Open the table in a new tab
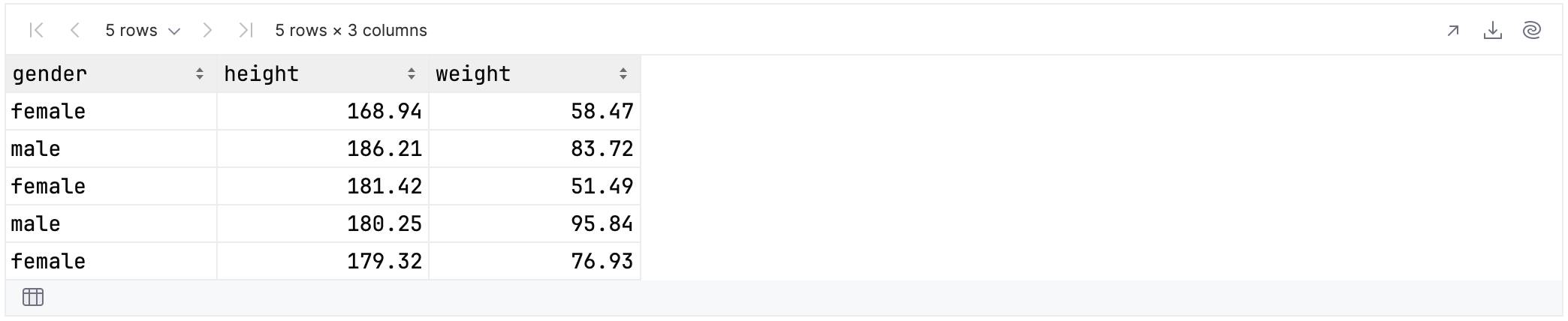Image resolution: width=1568 pixels, height=321 pixels. 1453,31
